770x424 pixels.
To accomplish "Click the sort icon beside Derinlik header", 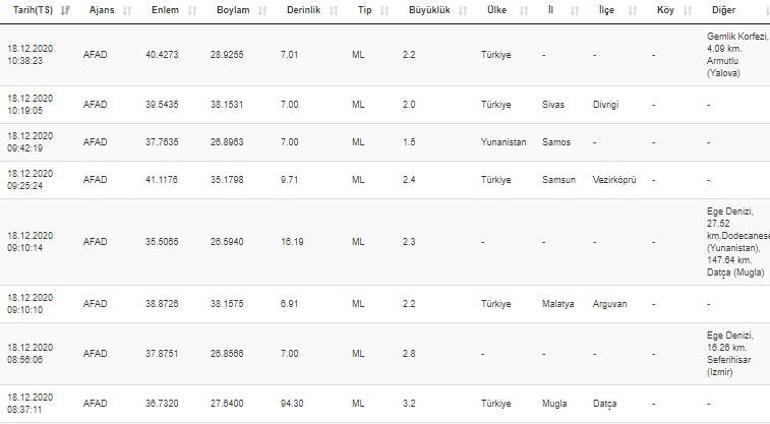I will click(329, 9).
